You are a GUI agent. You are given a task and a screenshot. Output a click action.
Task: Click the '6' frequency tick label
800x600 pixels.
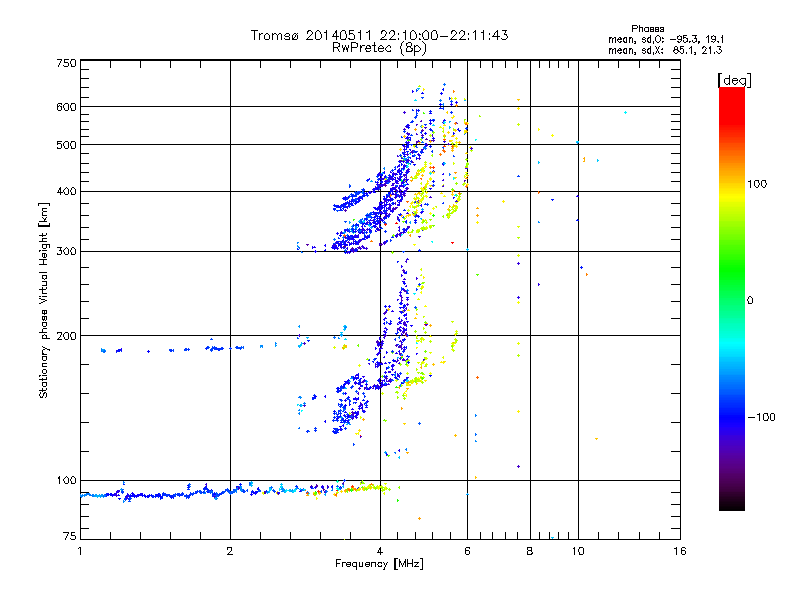click(x=467, y=551)
